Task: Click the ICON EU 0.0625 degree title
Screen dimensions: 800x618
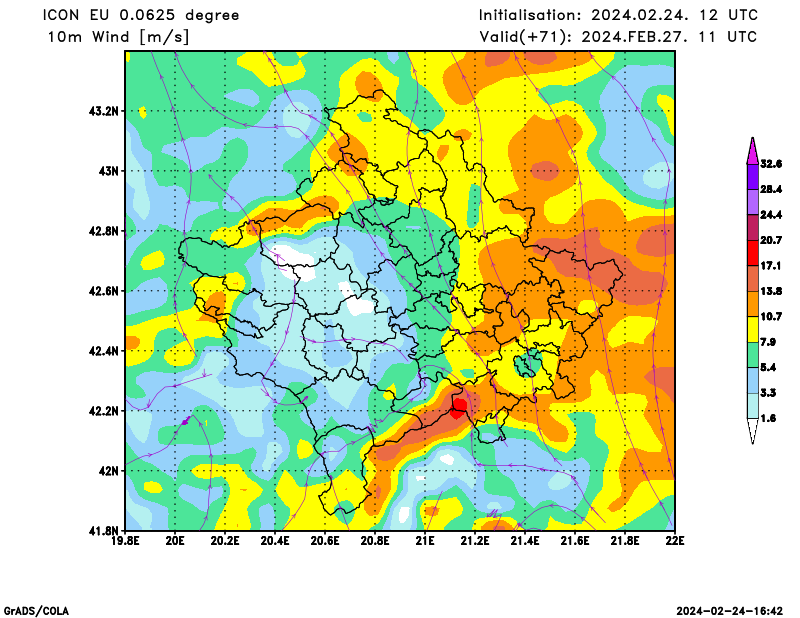Action: click(141, 15)
